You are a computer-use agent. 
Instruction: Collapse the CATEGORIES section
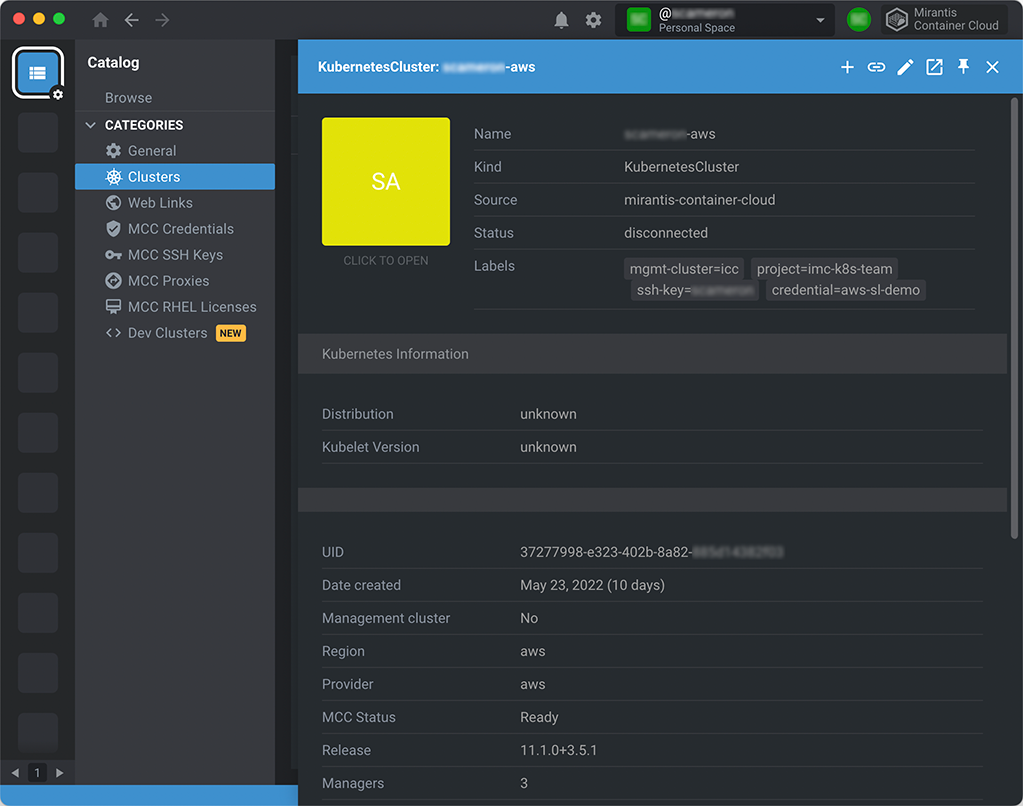[91, 125]
